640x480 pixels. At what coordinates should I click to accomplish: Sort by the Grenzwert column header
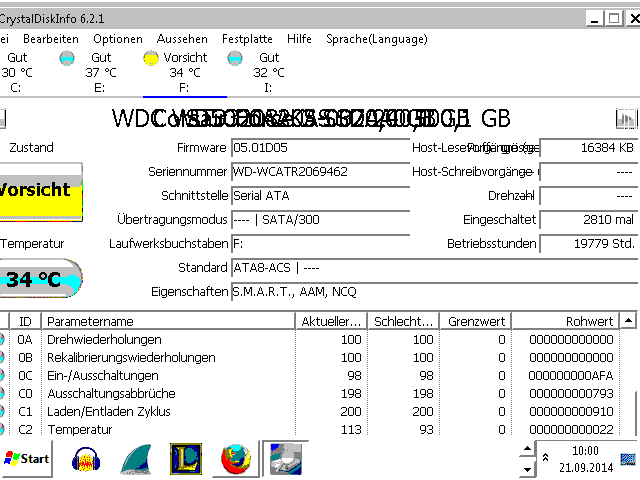click(476, 321)
